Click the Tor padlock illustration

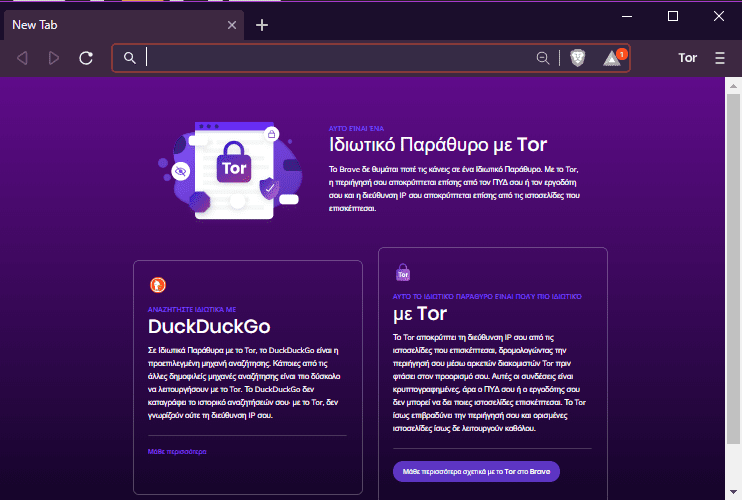point(234,162)
